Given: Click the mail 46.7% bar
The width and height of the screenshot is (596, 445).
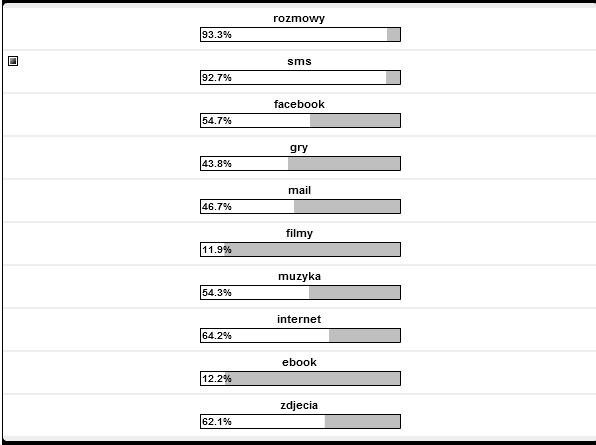Looking at the screenshot, I should tap(300, 206).
